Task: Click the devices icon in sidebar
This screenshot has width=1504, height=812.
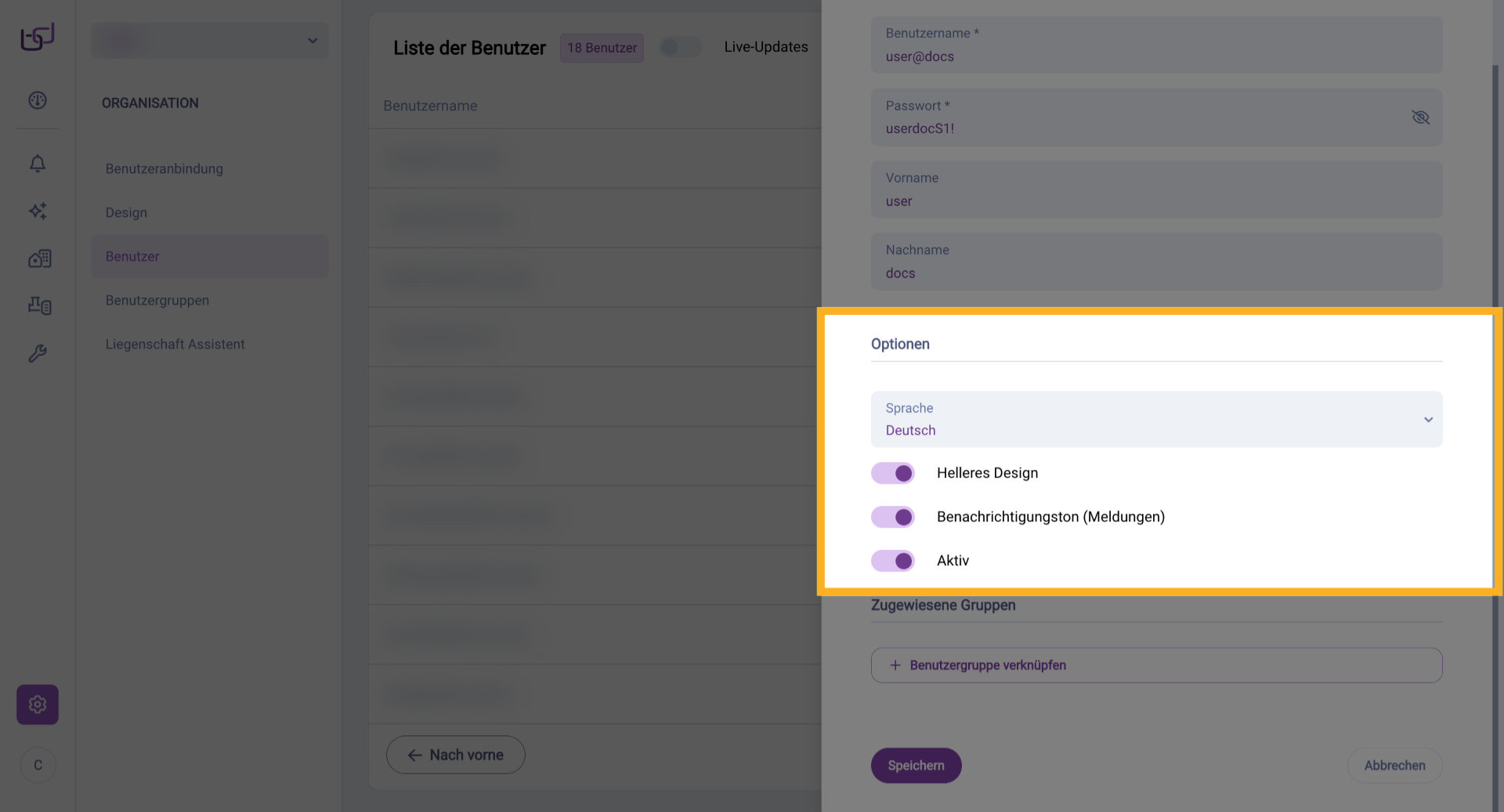Action: [39, 305]
